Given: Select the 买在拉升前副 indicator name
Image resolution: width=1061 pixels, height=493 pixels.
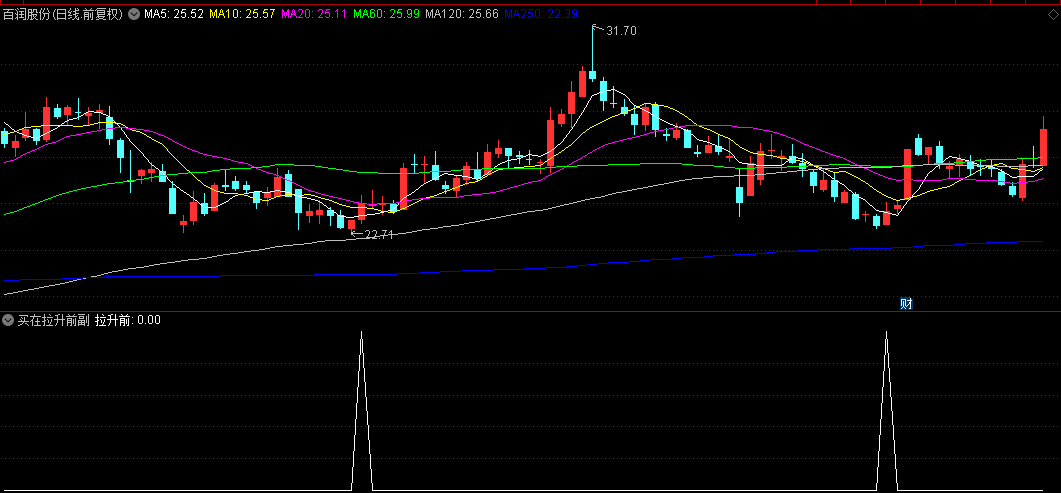Looking at the screenshot, I should (x=53, y=321).
